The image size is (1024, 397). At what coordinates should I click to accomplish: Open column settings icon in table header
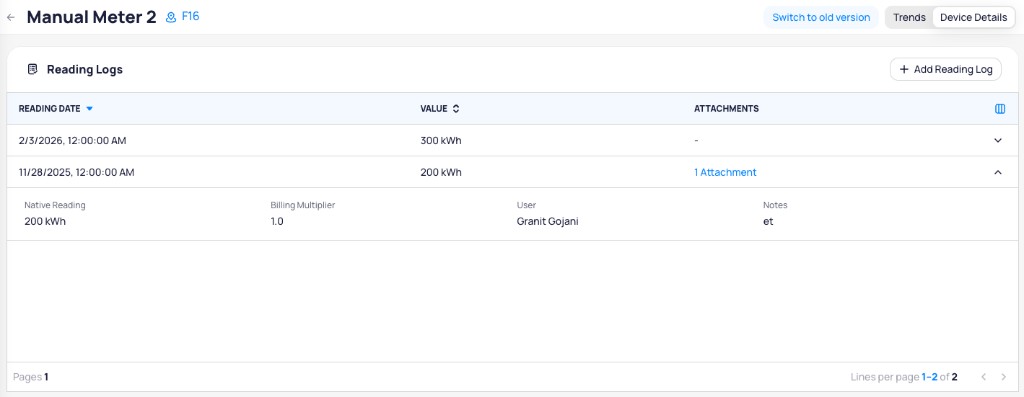click(1000, 109)
